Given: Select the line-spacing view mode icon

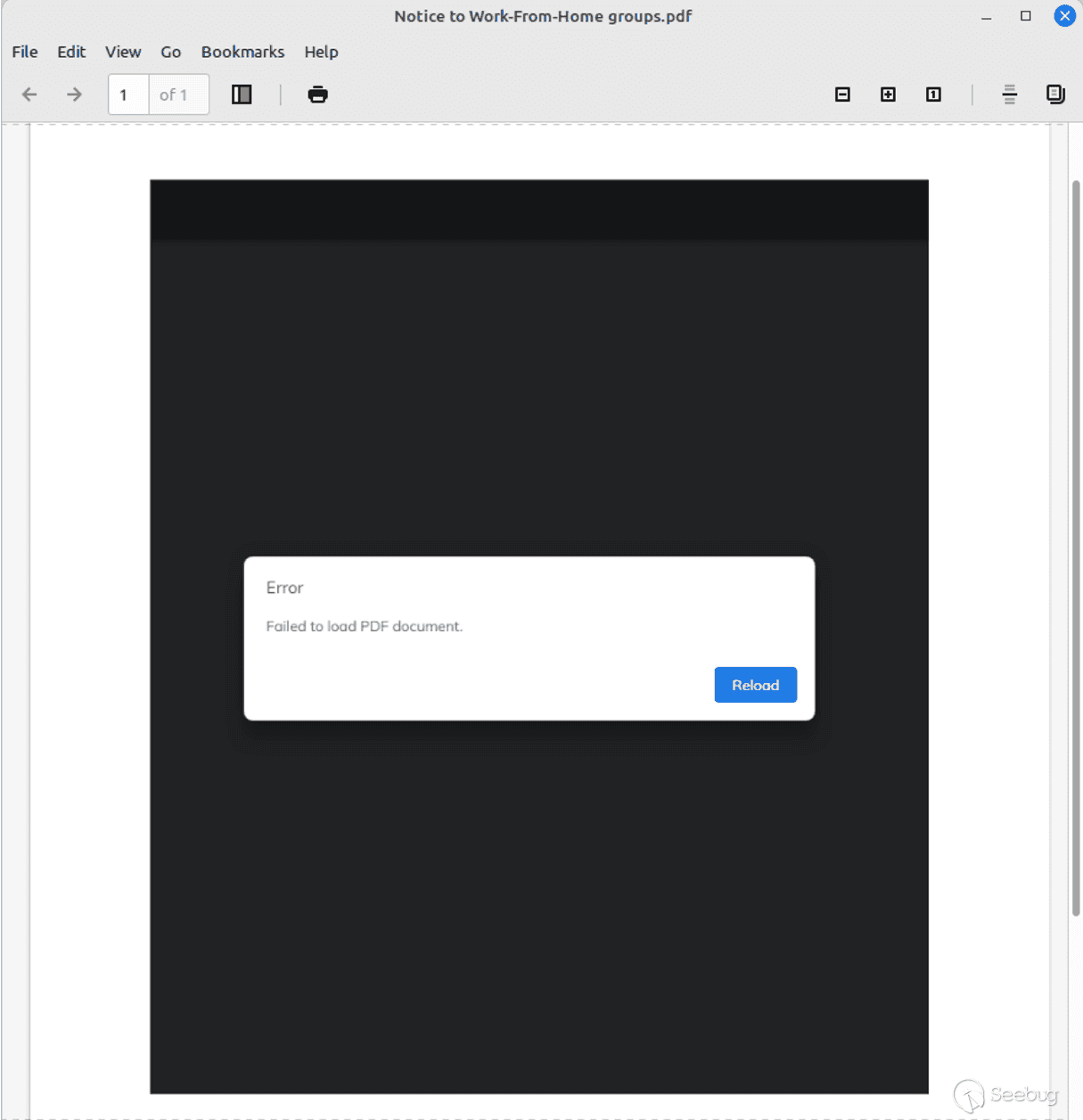Looking at the screenshot, I should click(x=1010, y=94).
